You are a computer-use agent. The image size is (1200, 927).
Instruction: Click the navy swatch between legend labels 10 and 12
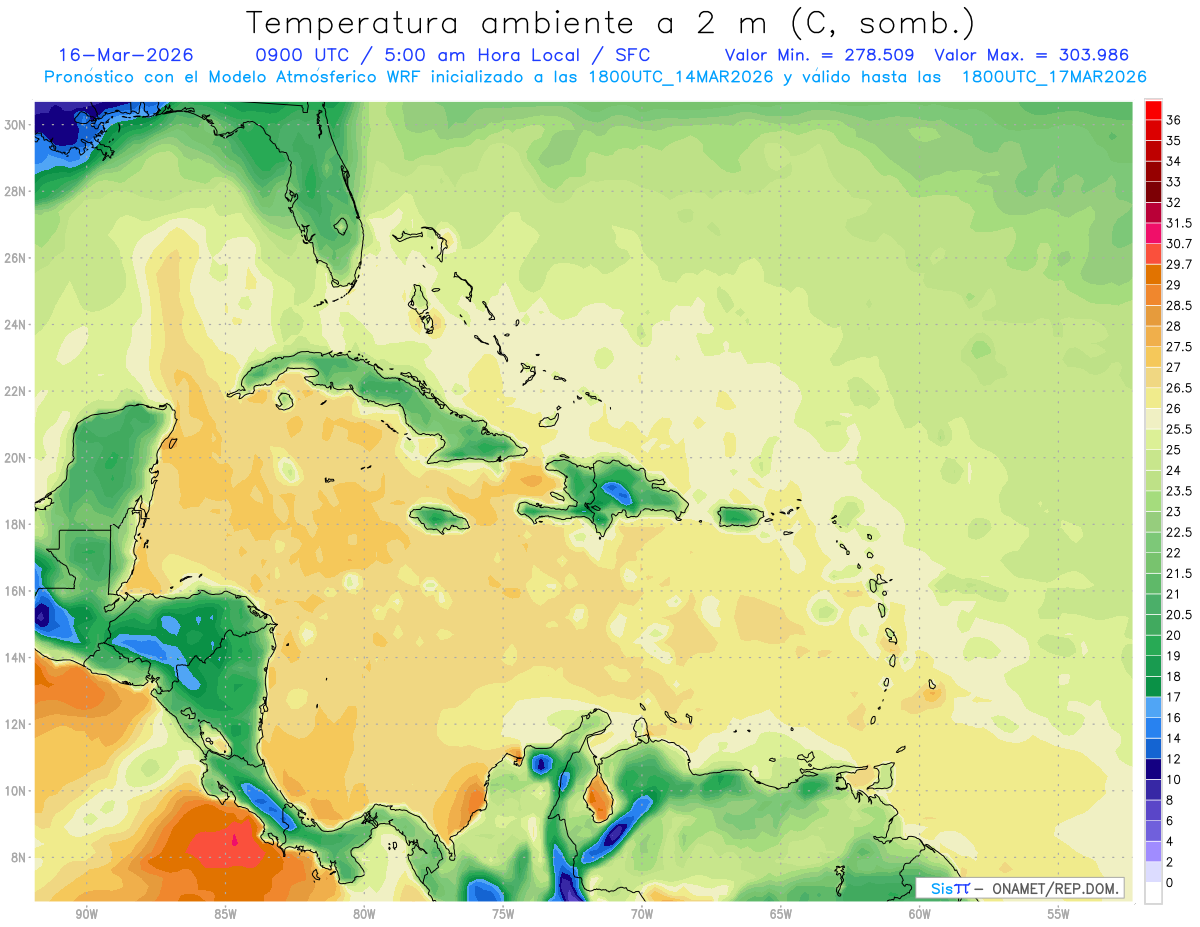1153,769
